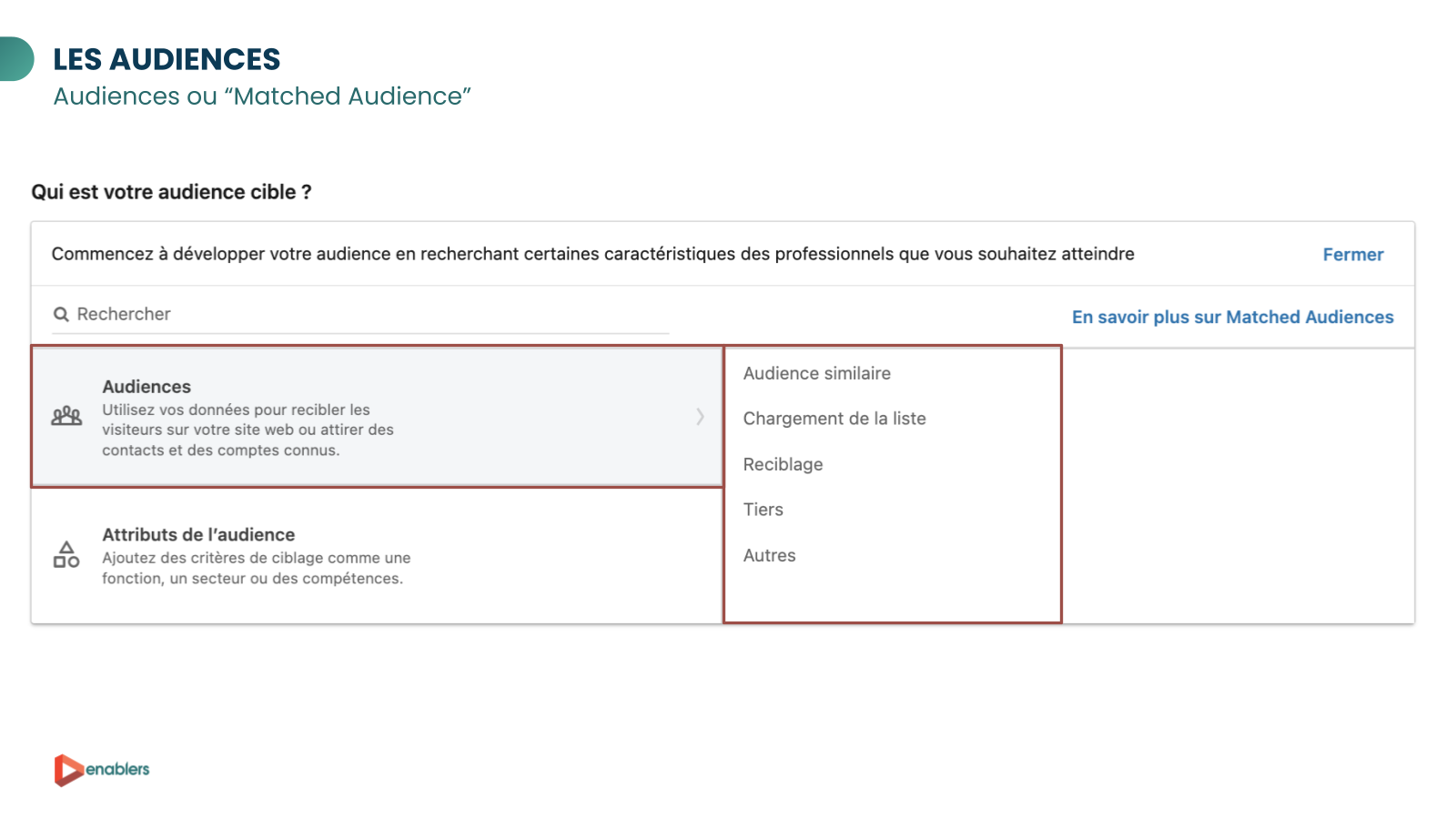Choose Reciblage option
Viewport: 1456px width, 819px height.
783,464
